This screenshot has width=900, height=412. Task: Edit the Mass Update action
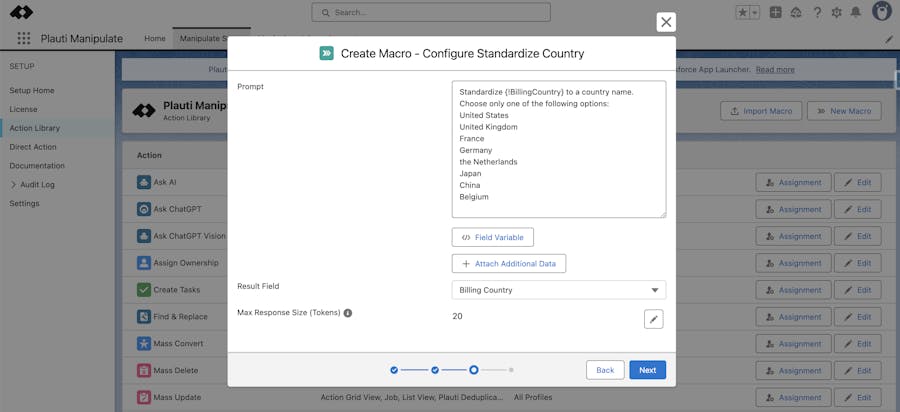click(x=858, y=397)
